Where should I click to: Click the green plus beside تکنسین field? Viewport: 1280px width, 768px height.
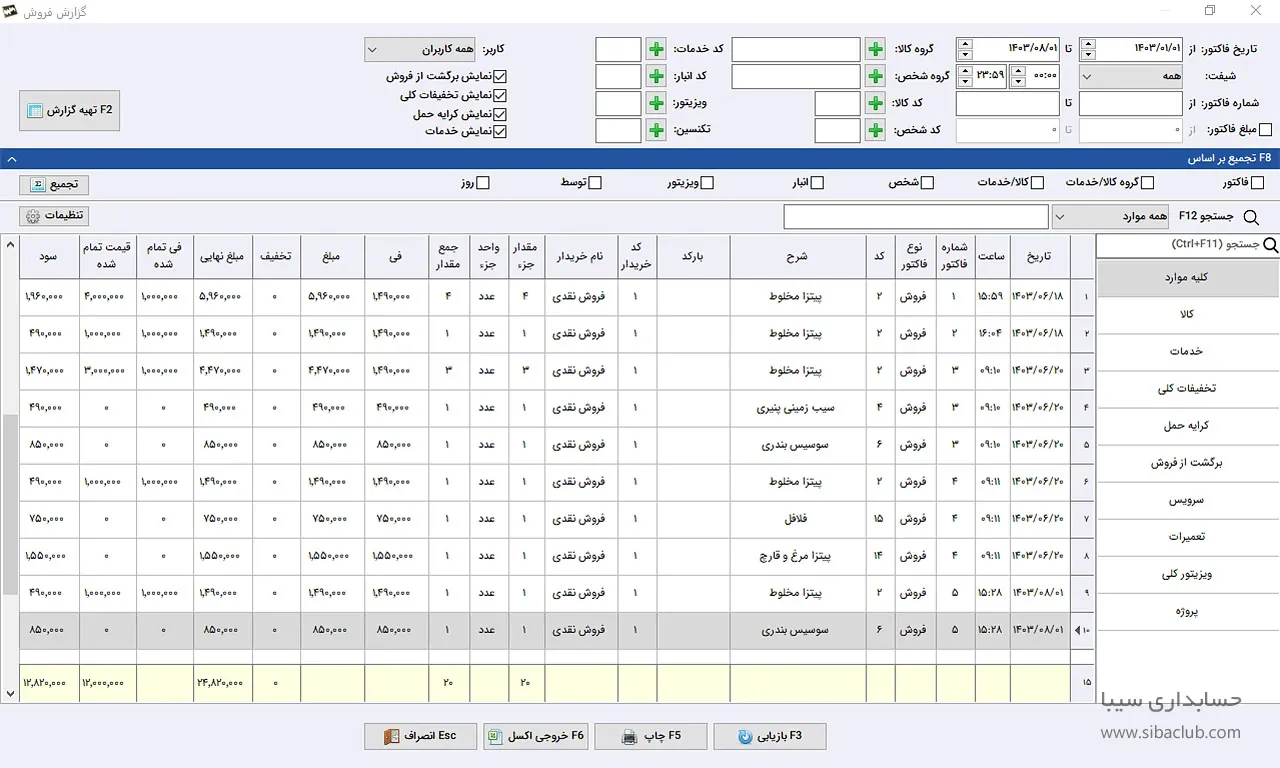coord(656,131)
